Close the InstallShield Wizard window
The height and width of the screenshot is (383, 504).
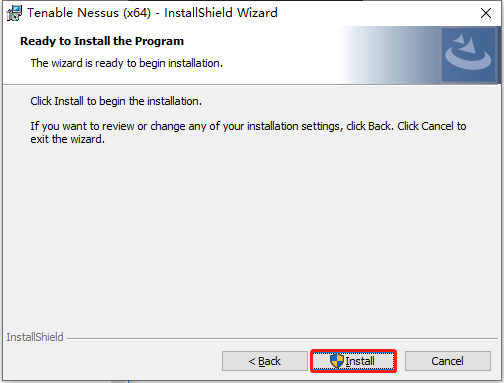486,13
